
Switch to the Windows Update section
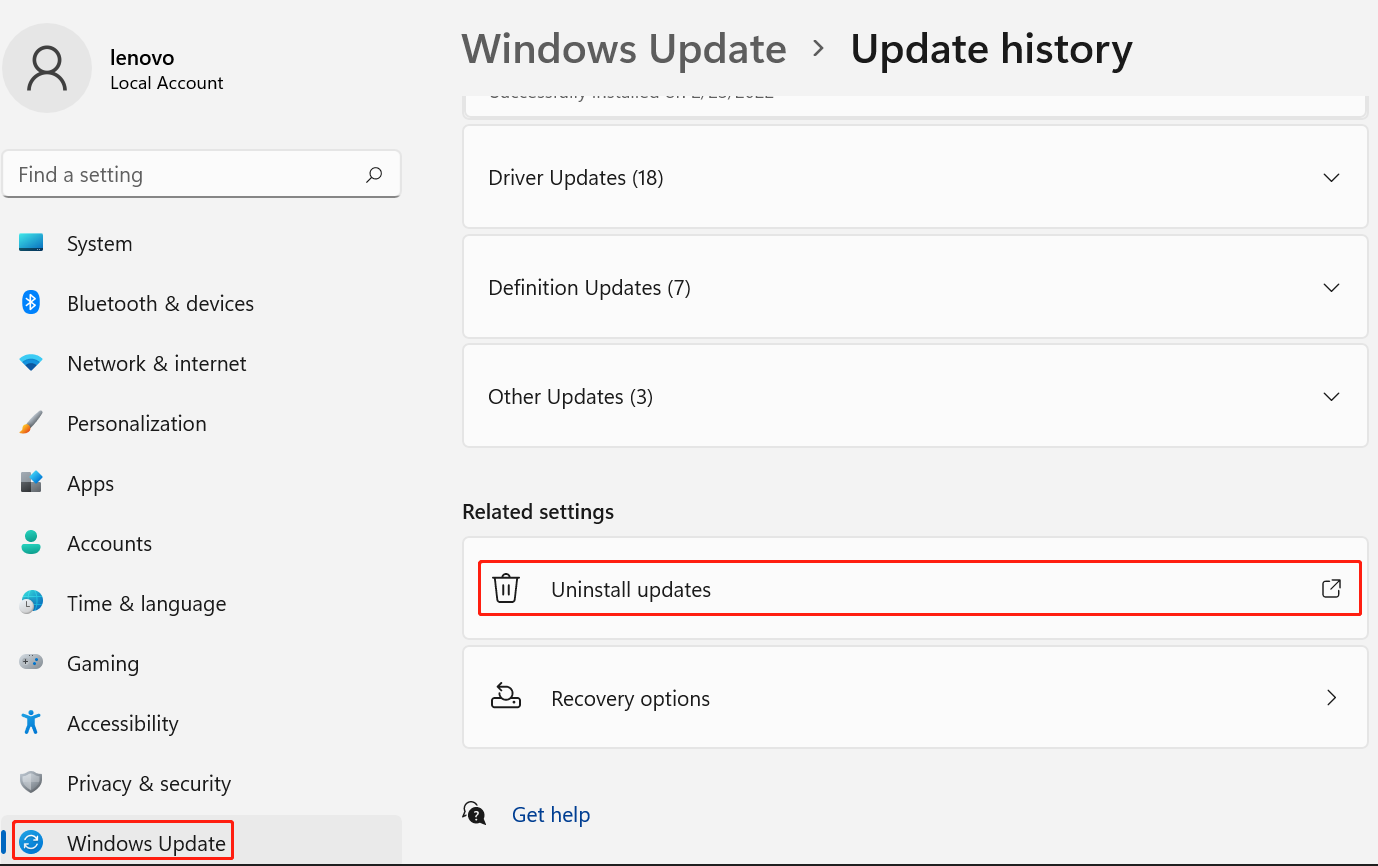coord(145,843)
